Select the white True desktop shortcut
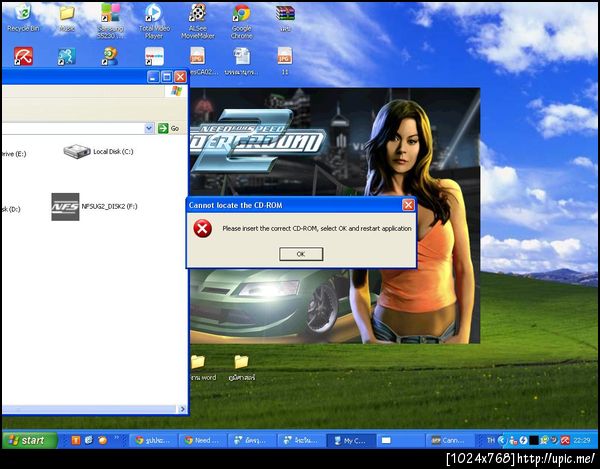 click(154, 56)
